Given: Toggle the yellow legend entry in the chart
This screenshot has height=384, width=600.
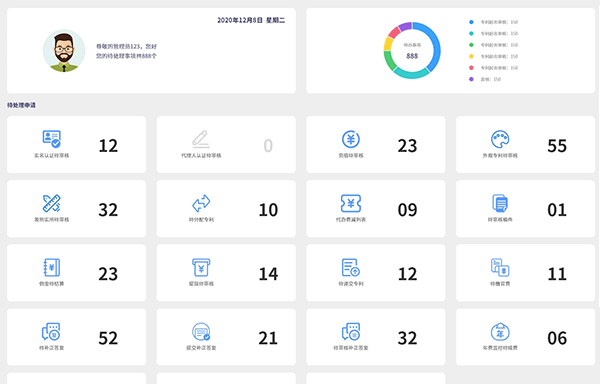Looking at the screenshot, I should coord(494,56).
